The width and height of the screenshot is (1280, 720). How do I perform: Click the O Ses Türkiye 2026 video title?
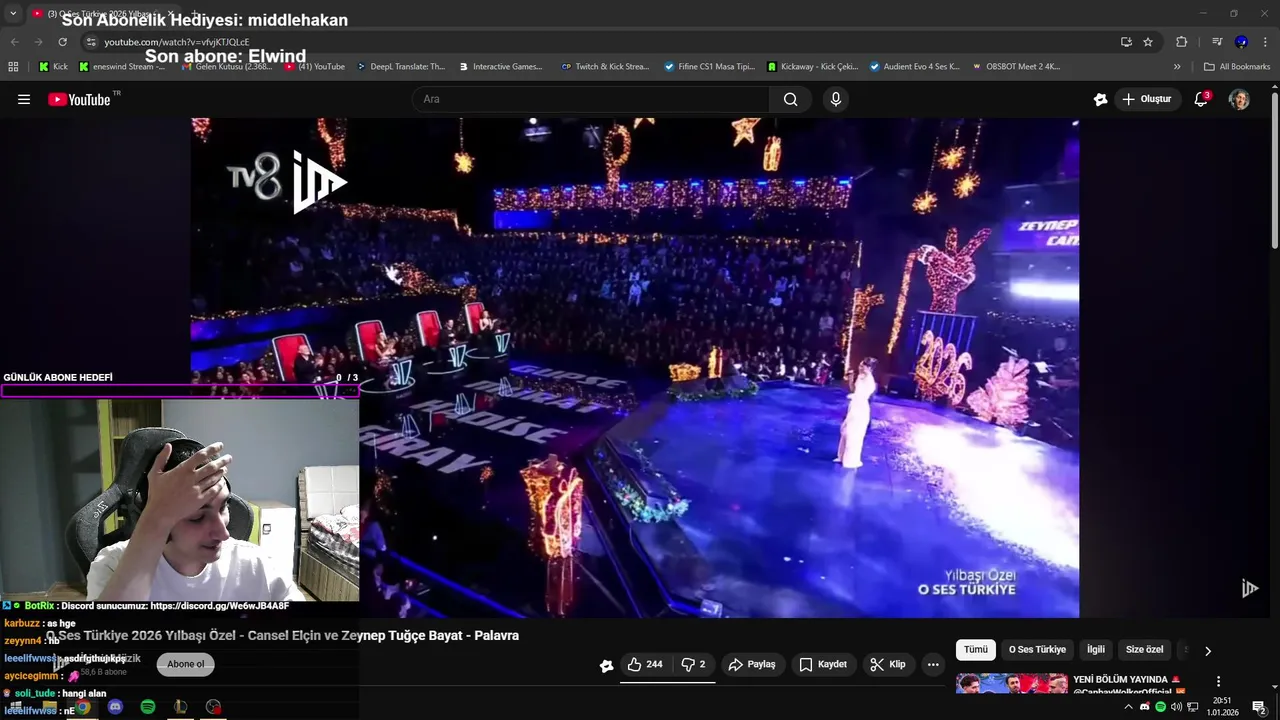coord(282,635)
